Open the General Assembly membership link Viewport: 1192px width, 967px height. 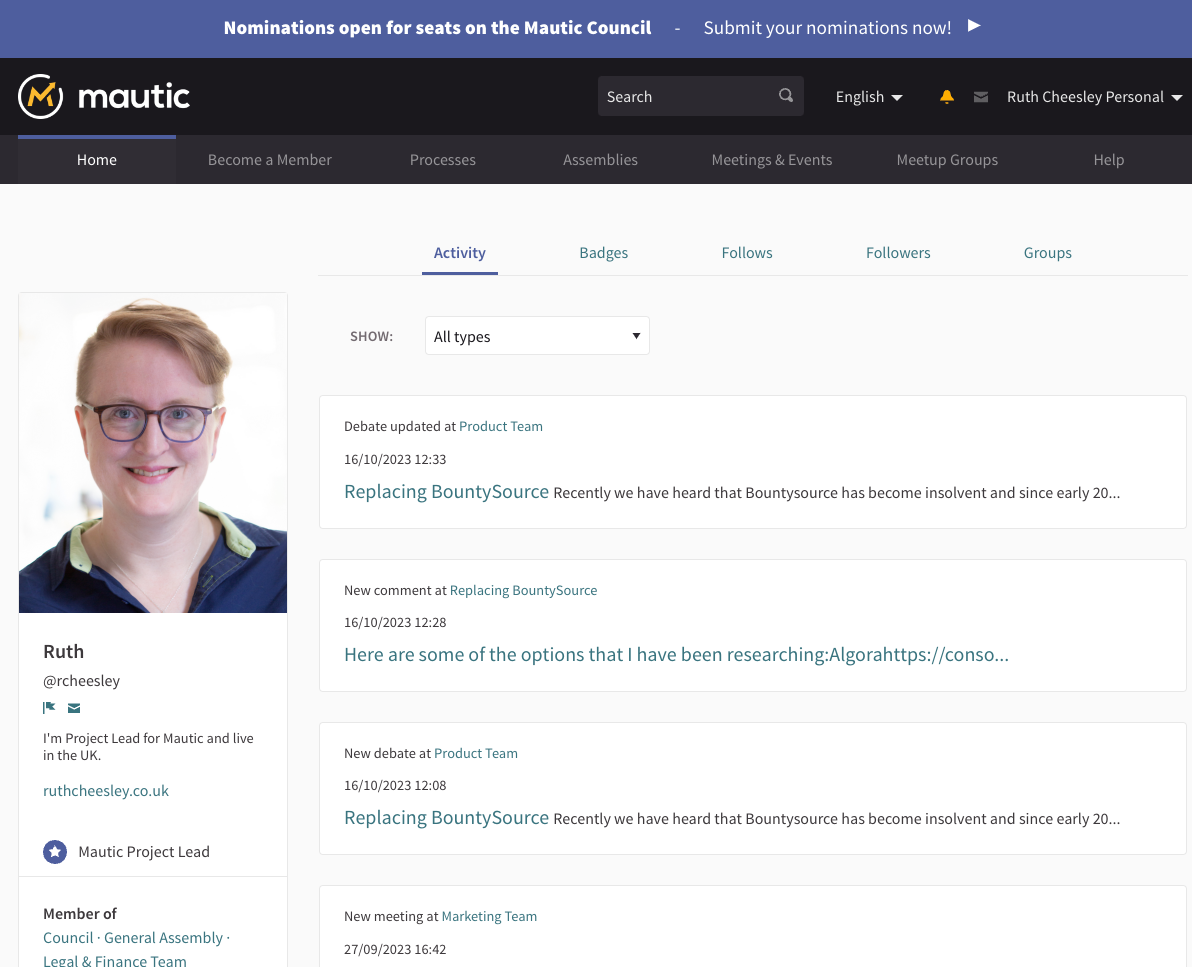[x=163, y=938]
